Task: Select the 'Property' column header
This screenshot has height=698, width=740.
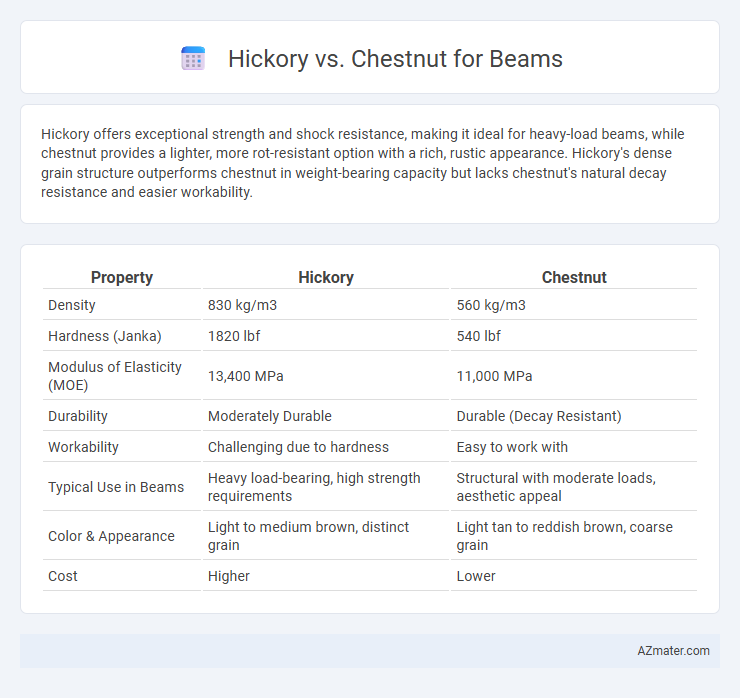Action: point(122,277)
